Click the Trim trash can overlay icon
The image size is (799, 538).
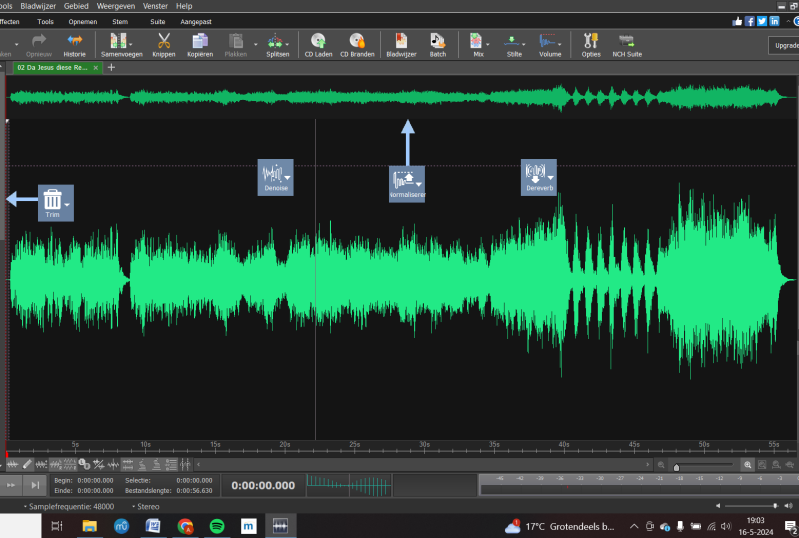(53, 201)
